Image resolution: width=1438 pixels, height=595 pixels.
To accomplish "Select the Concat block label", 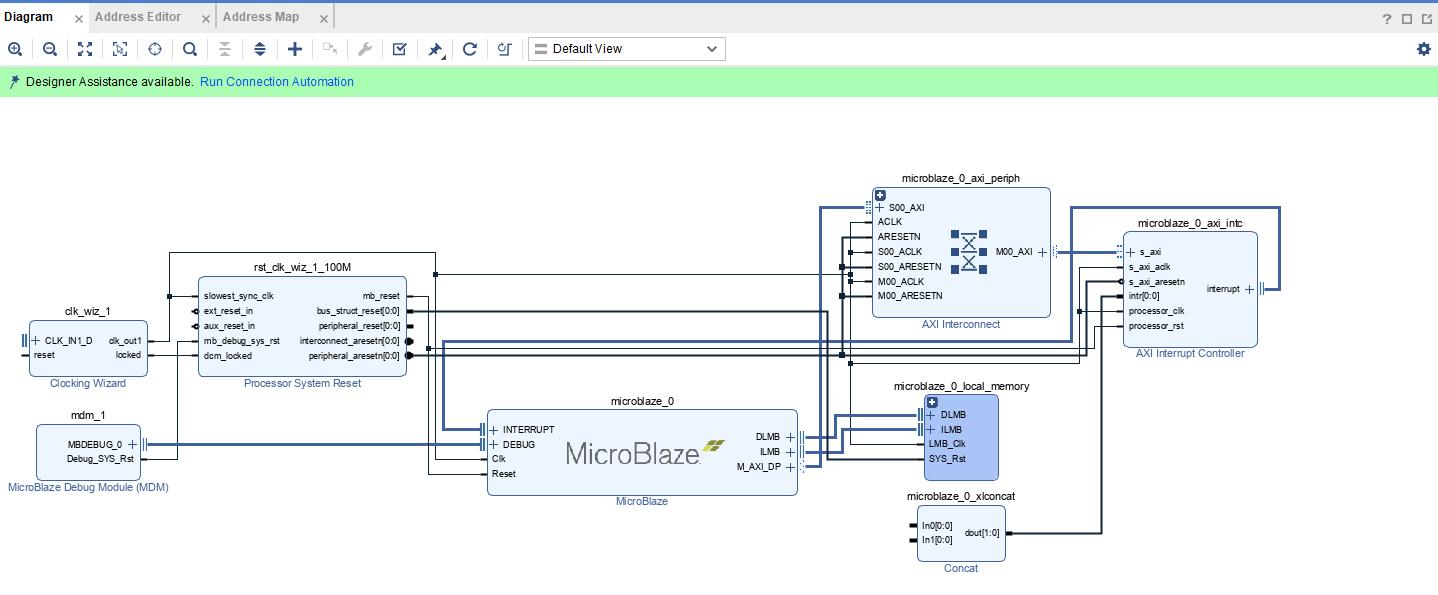I will tap(961, 568).
